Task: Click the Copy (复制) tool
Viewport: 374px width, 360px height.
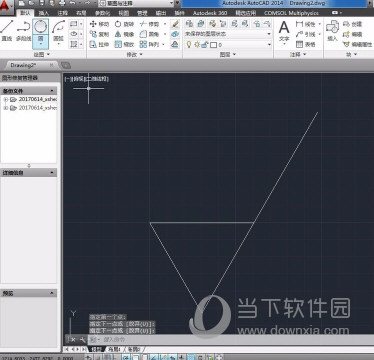Action: [99, 34]
